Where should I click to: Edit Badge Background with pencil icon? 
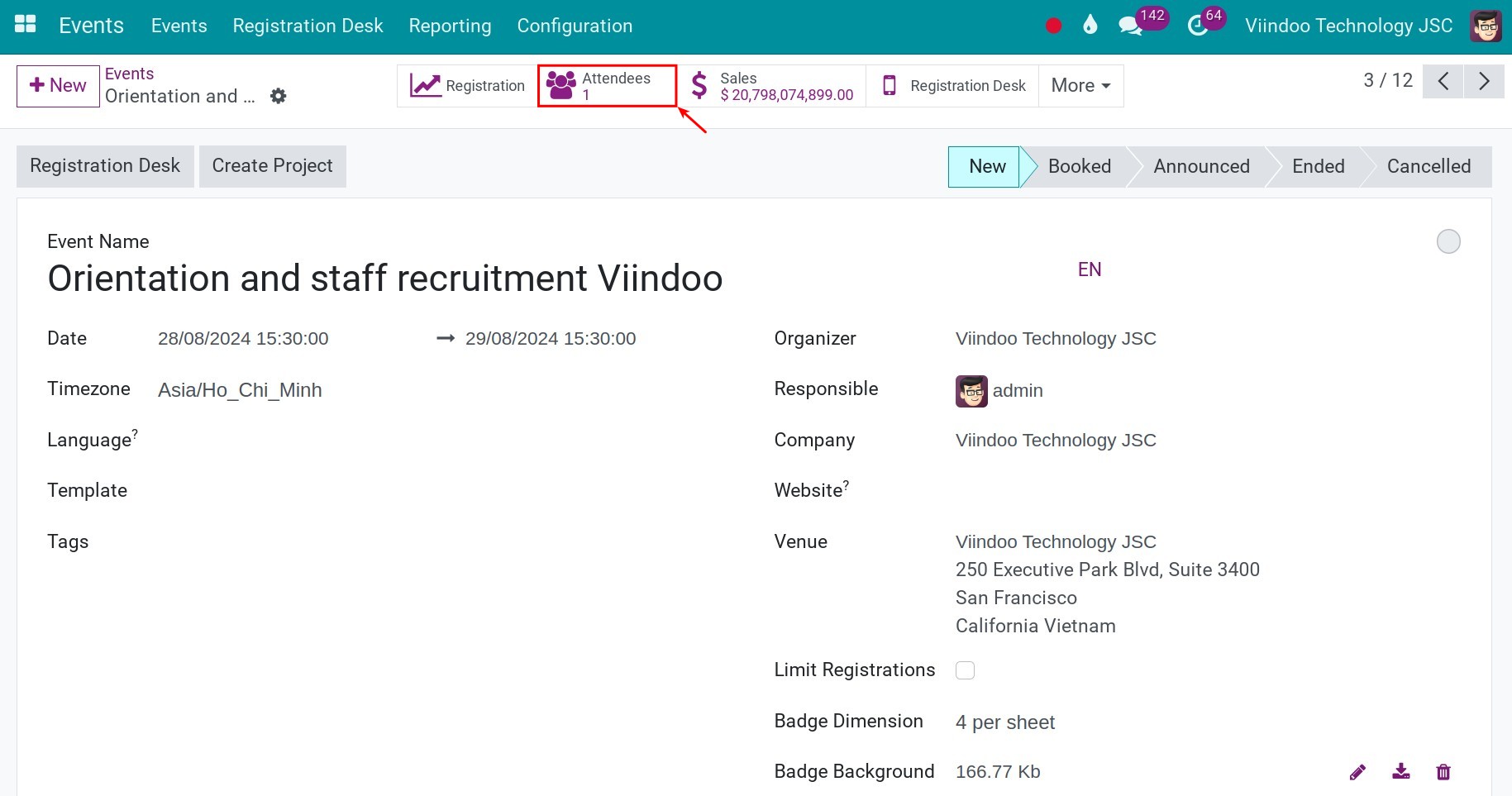click(1357, 772)
